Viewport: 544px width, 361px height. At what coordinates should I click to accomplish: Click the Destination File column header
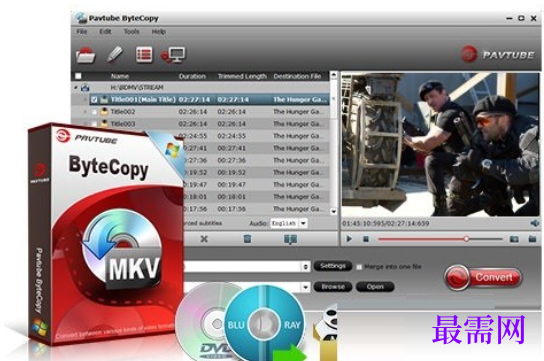297,76
